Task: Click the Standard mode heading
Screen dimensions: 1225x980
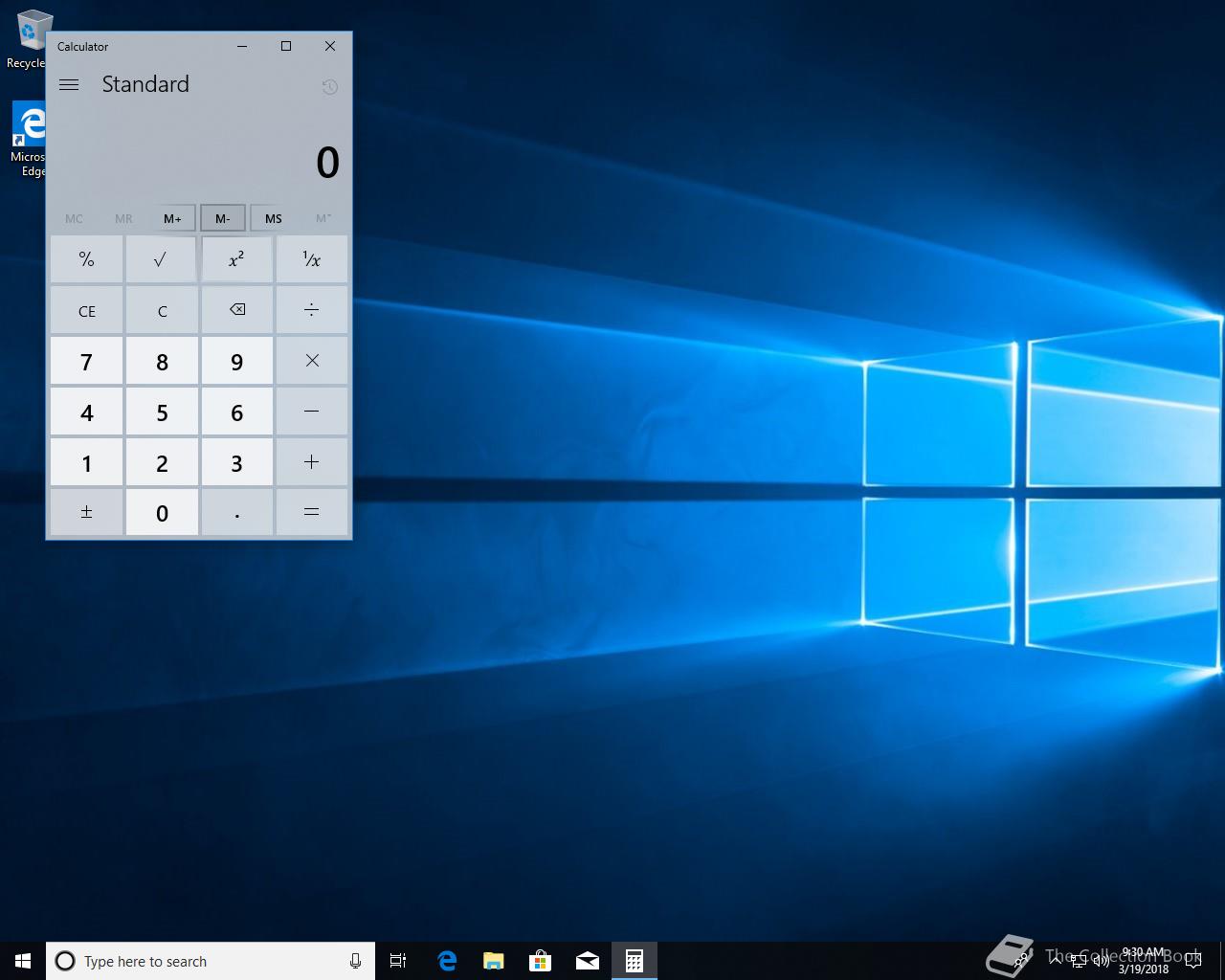Action: coord(145,84)
